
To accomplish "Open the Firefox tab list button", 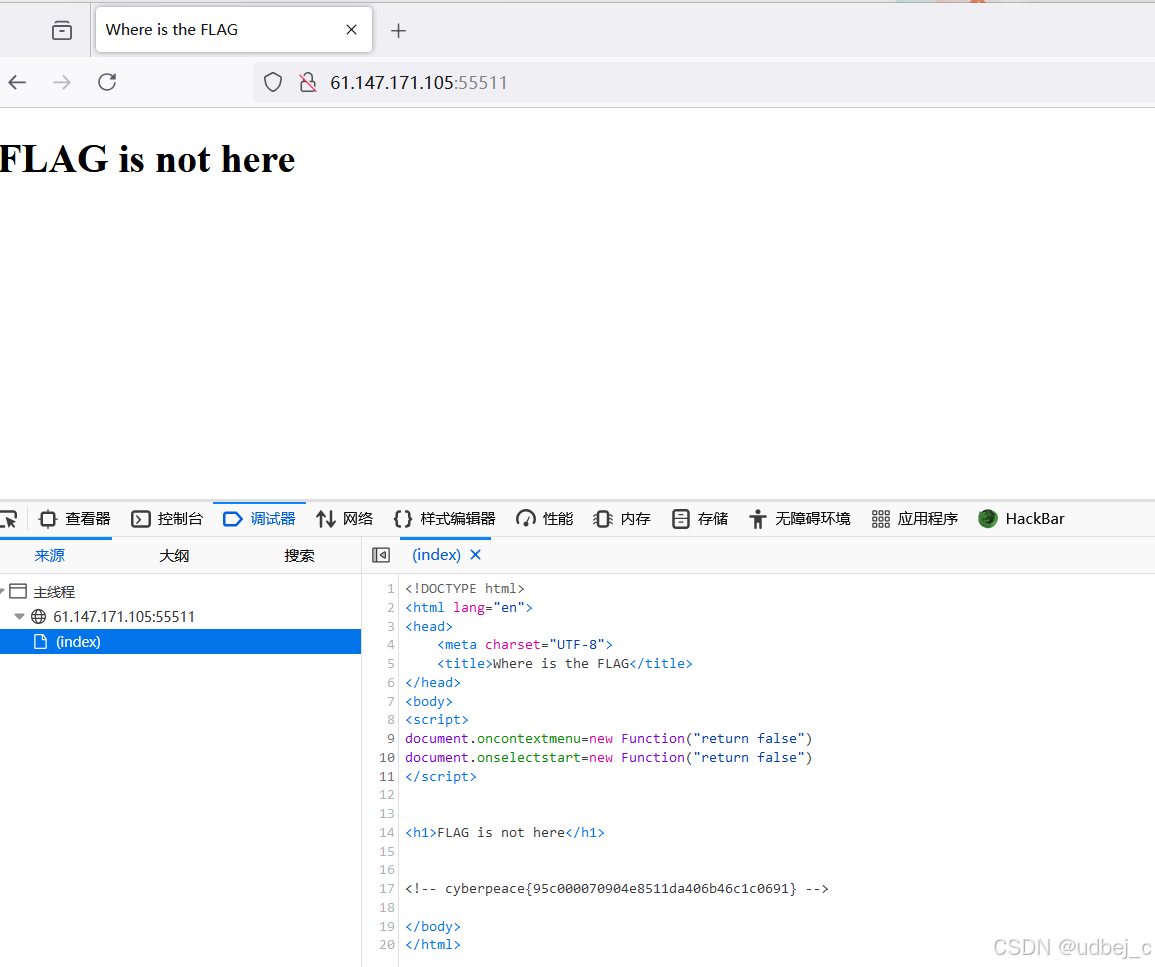I will 62,30.
